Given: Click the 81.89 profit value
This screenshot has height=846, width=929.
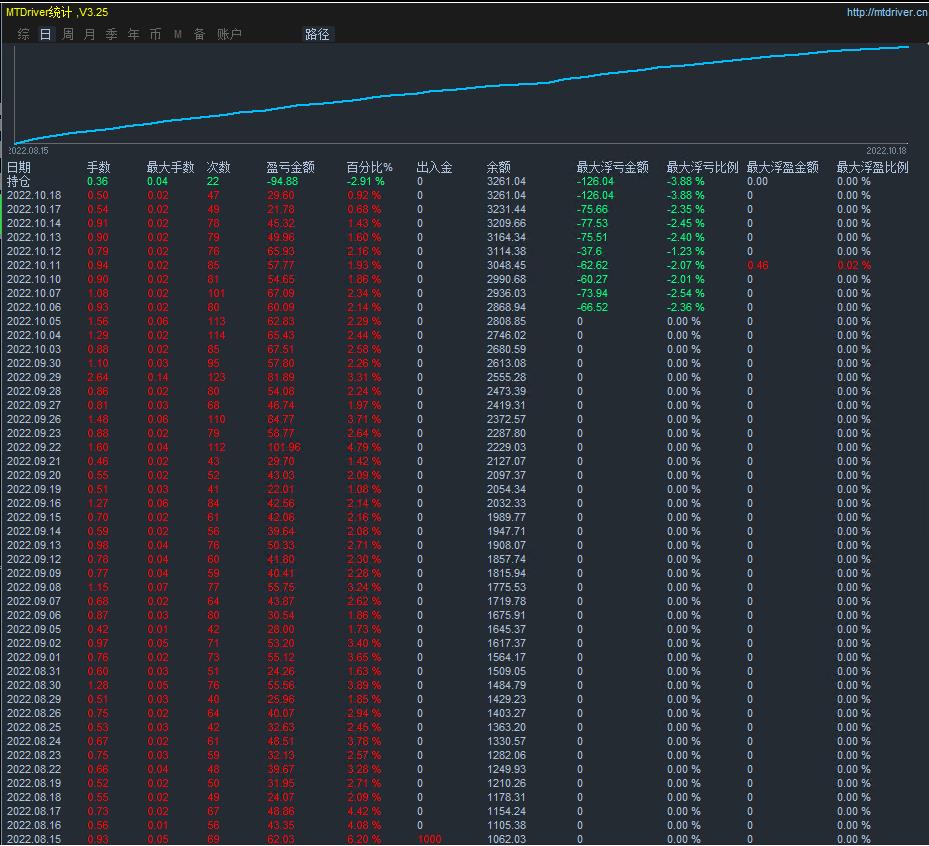Looking at the screenshot, I should tap(281, 377).
